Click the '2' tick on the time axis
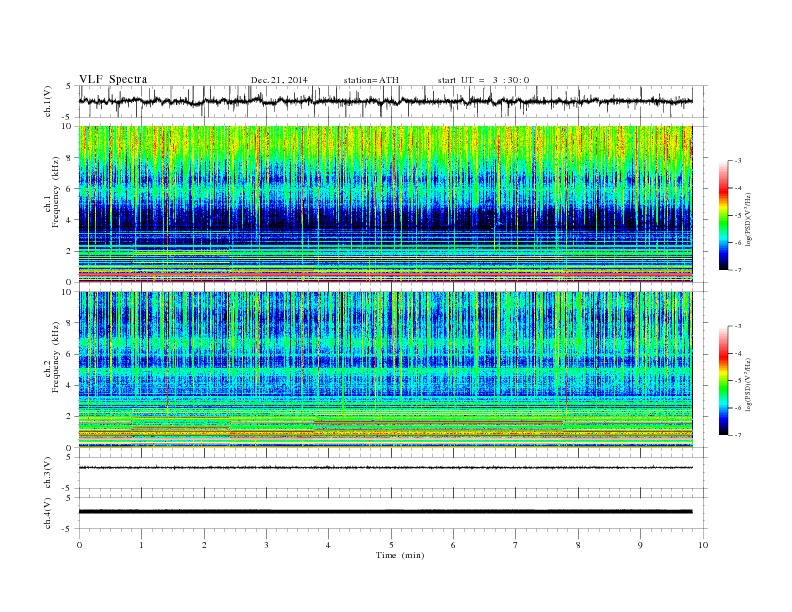Image resolution: width=792 pixels, height=612 pixels. pyautogui.click(x=204, y=545)
